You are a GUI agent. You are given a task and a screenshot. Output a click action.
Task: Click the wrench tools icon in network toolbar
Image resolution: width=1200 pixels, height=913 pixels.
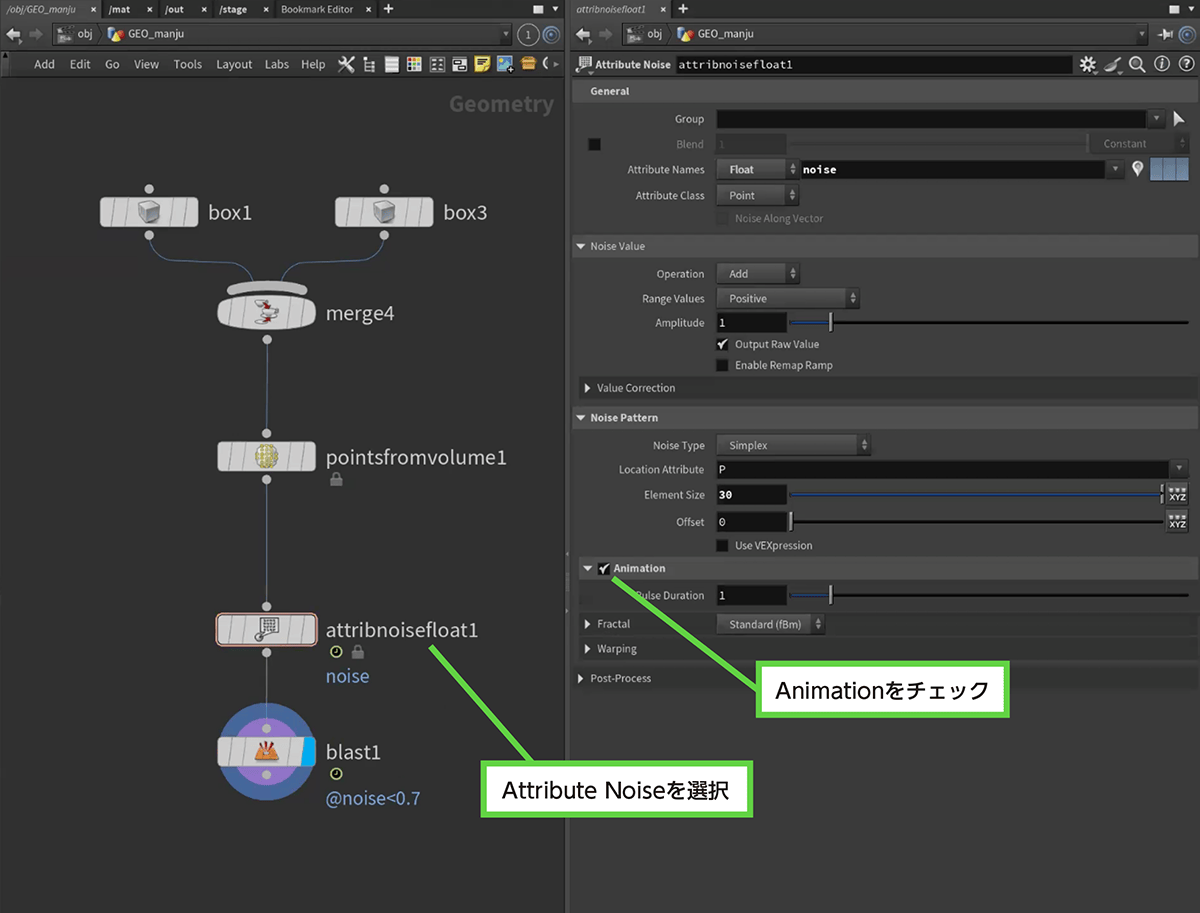pyautogui.click(x=346, y=65)
